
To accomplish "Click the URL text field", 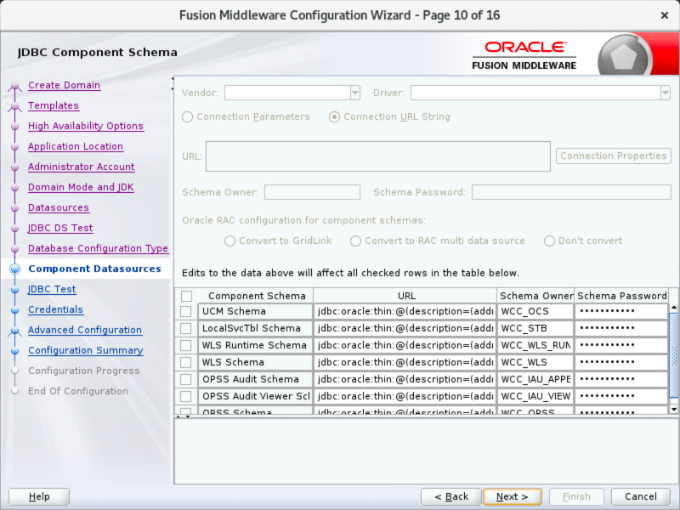I will [x=378, y=157].
